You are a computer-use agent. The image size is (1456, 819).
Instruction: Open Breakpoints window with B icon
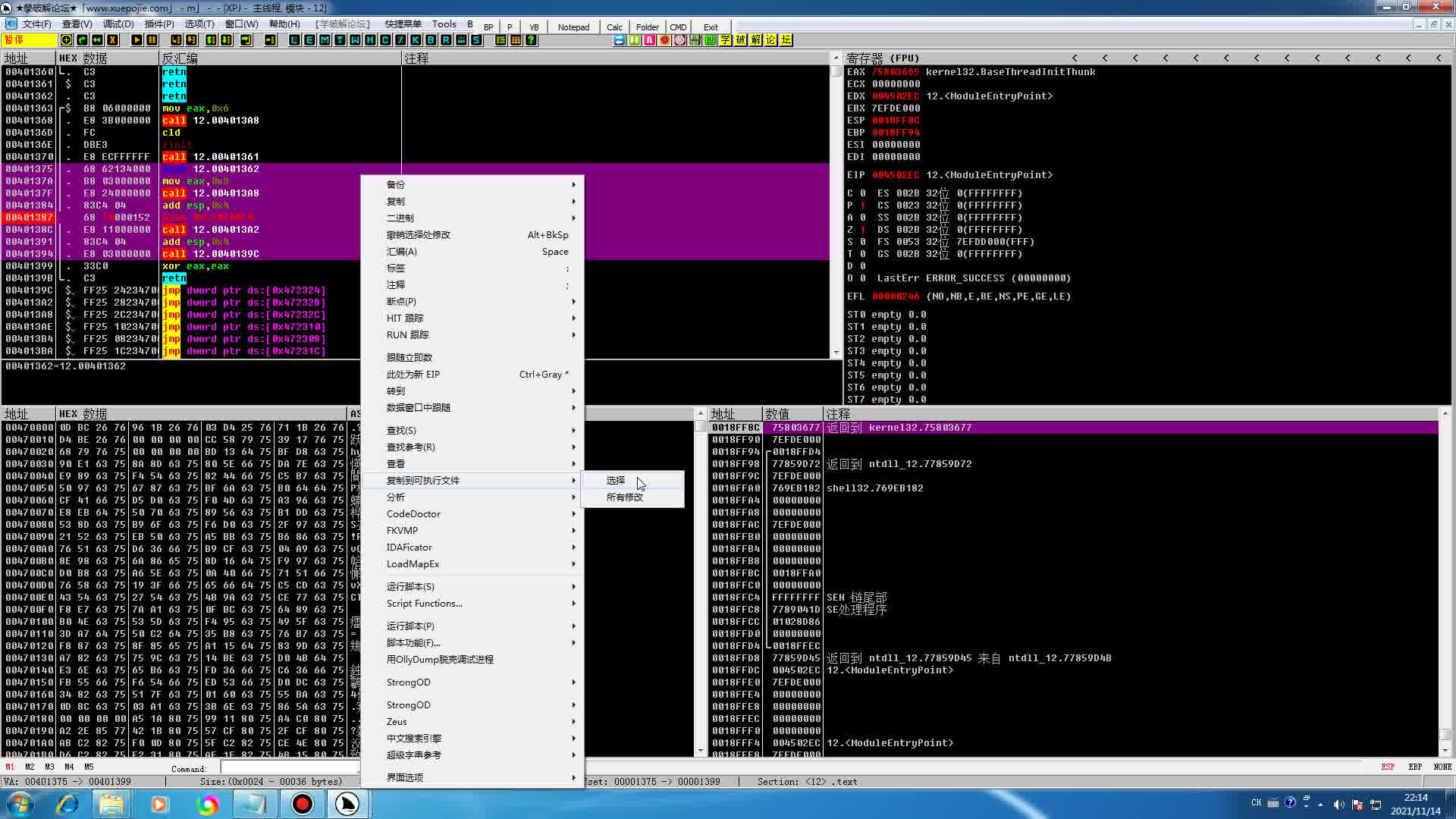point(431,40)
